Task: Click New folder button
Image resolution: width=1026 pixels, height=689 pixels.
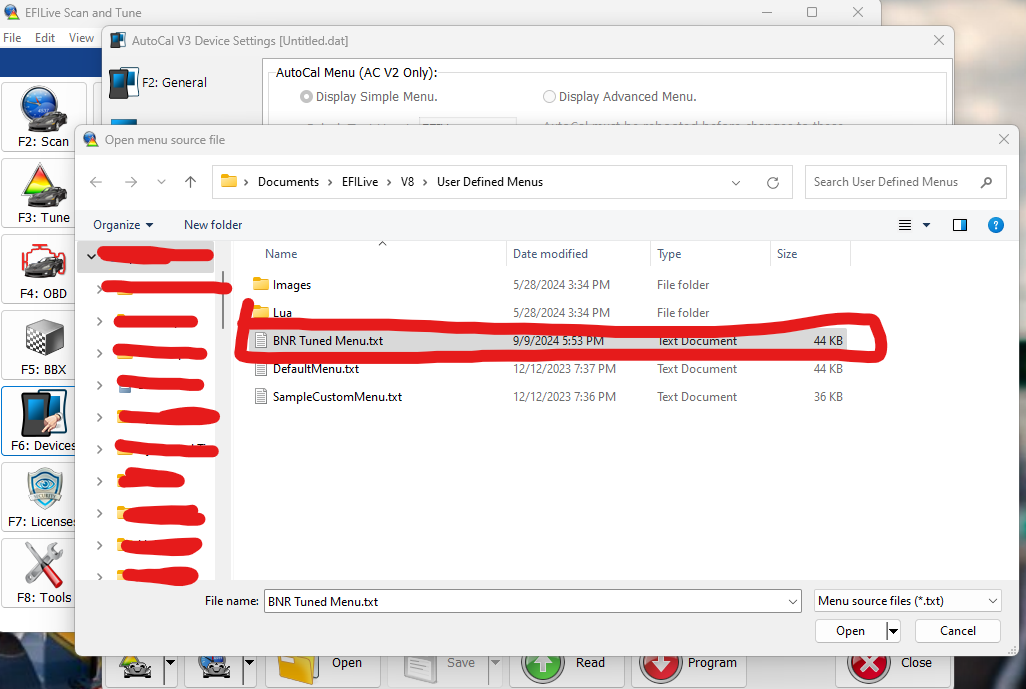Action: tap(213, 225)
